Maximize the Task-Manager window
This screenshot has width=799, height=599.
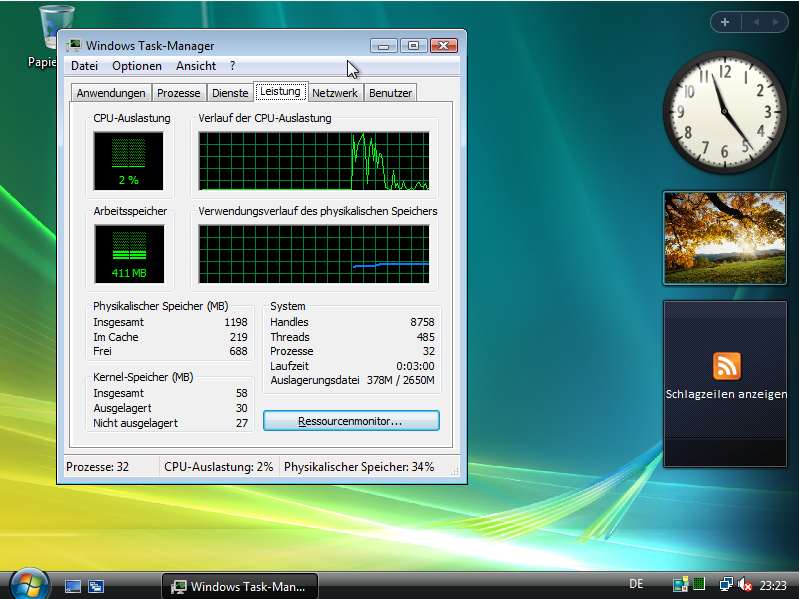point(413,46)
